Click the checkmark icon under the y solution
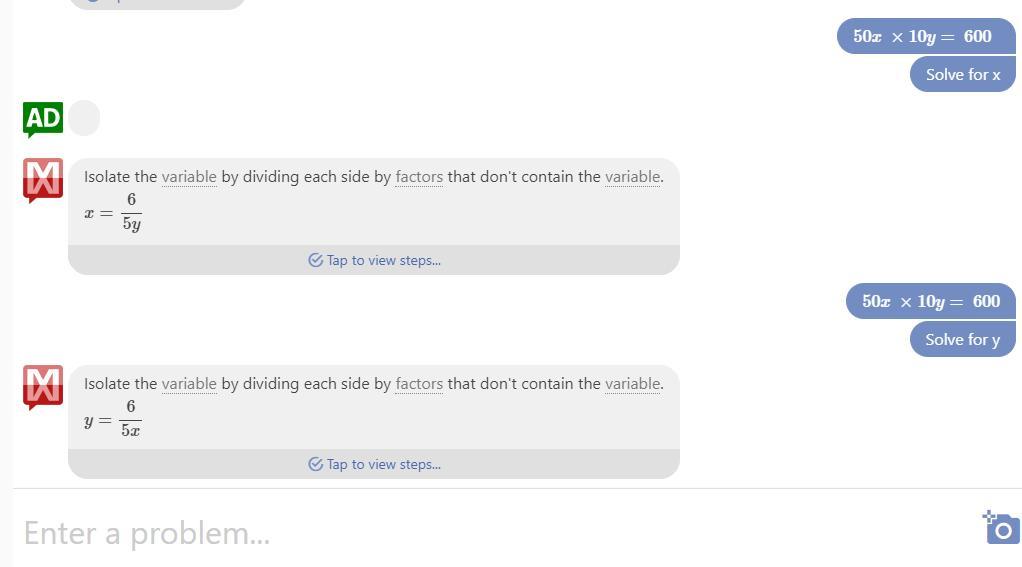 [x=315, y=464]
